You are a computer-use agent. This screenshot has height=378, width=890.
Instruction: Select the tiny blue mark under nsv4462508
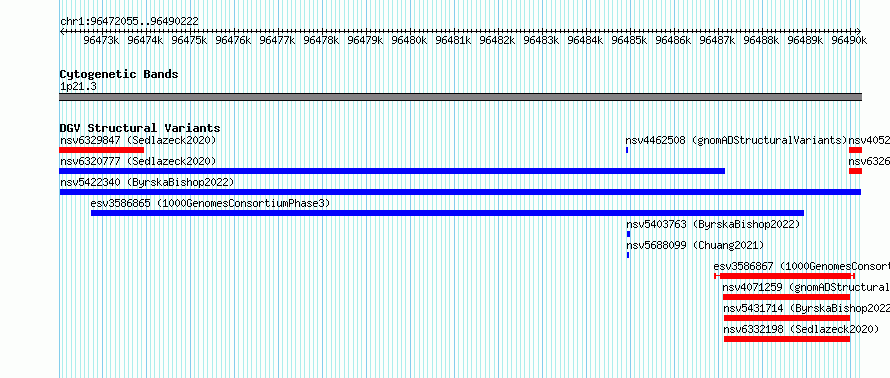[627, 150]
